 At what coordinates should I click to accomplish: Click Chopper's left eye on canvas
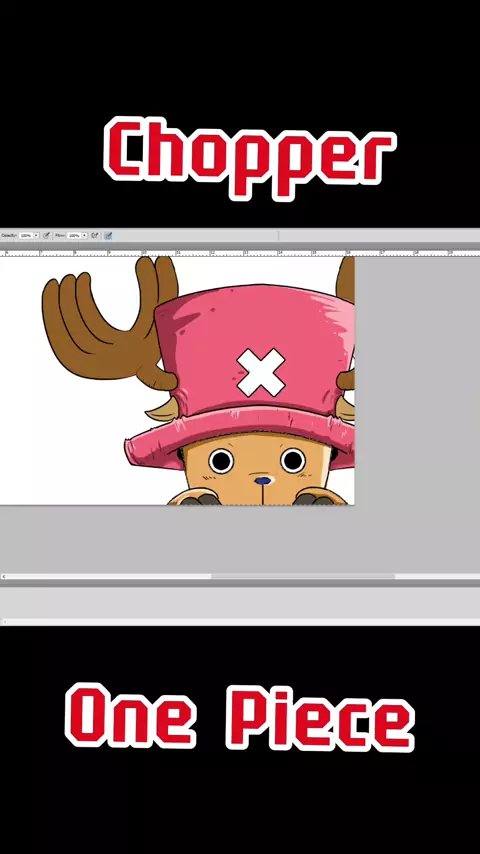pos(221,461)
